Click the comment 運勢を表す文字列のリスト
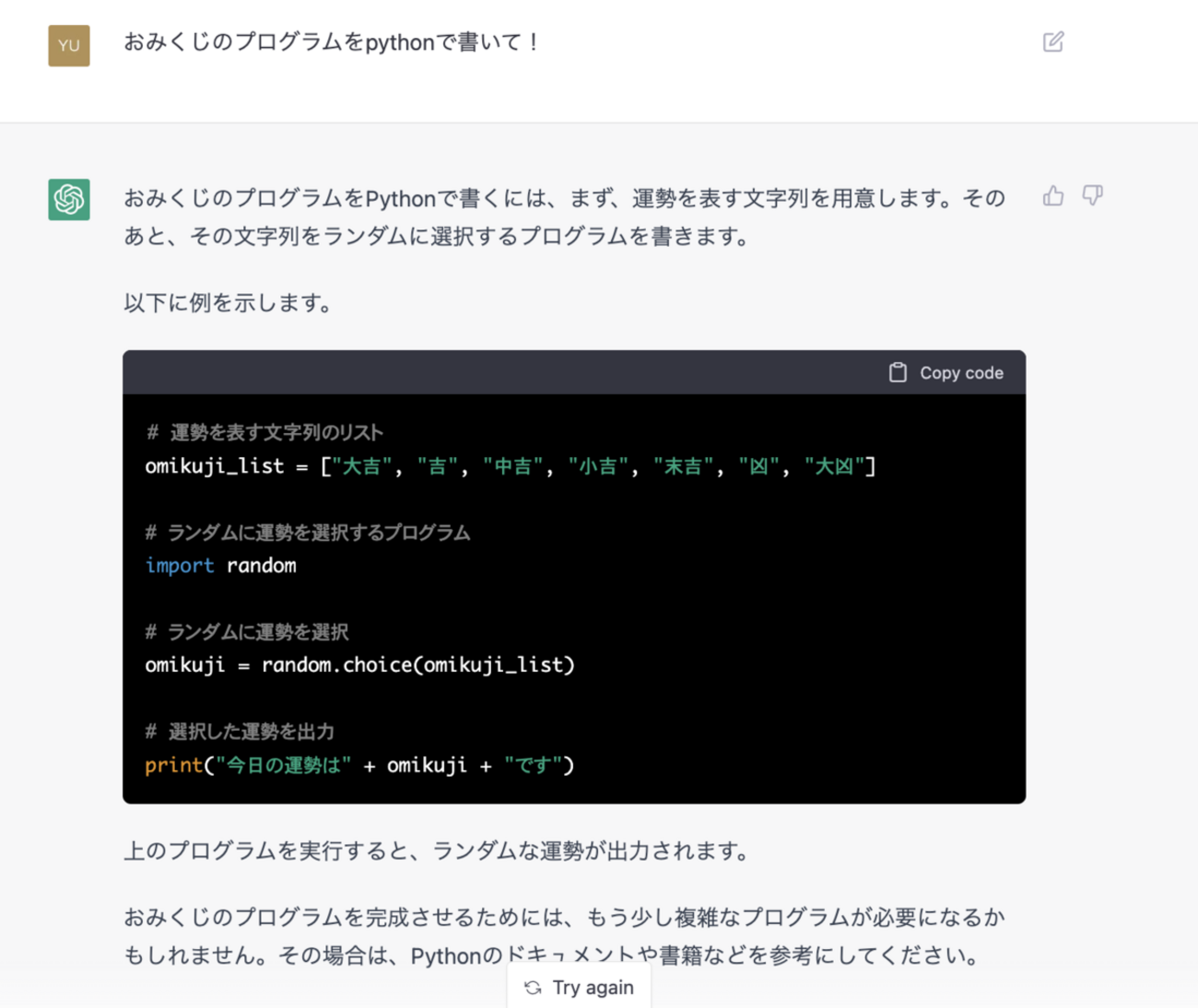The height and width of the screenshot is (1008, 1198). pyautogui.click(x=264, y=432)
